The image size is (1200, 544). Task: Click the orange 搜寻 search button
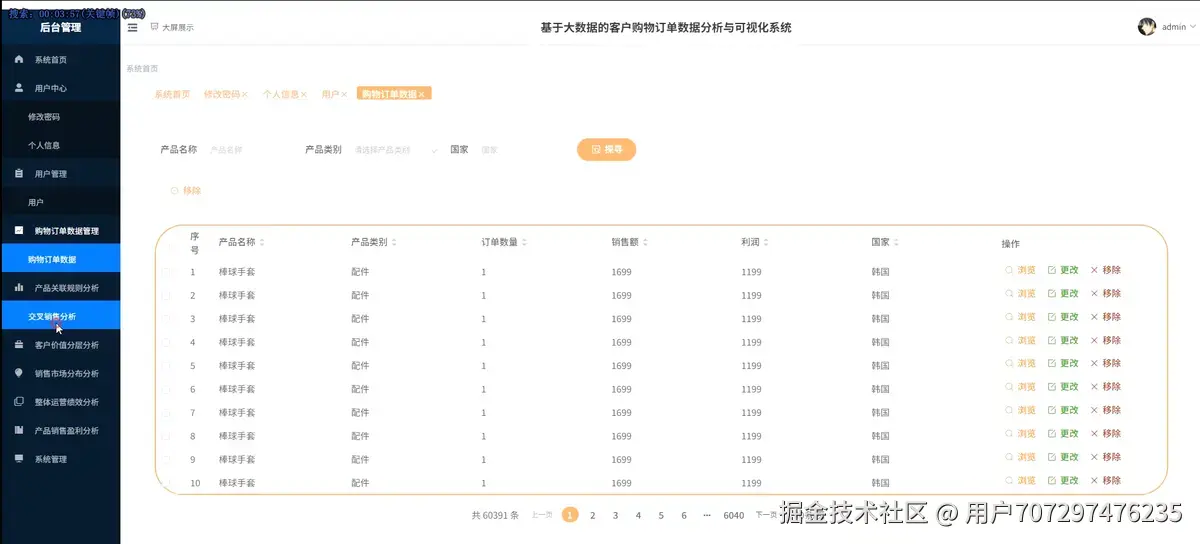[x=606, y=149]
